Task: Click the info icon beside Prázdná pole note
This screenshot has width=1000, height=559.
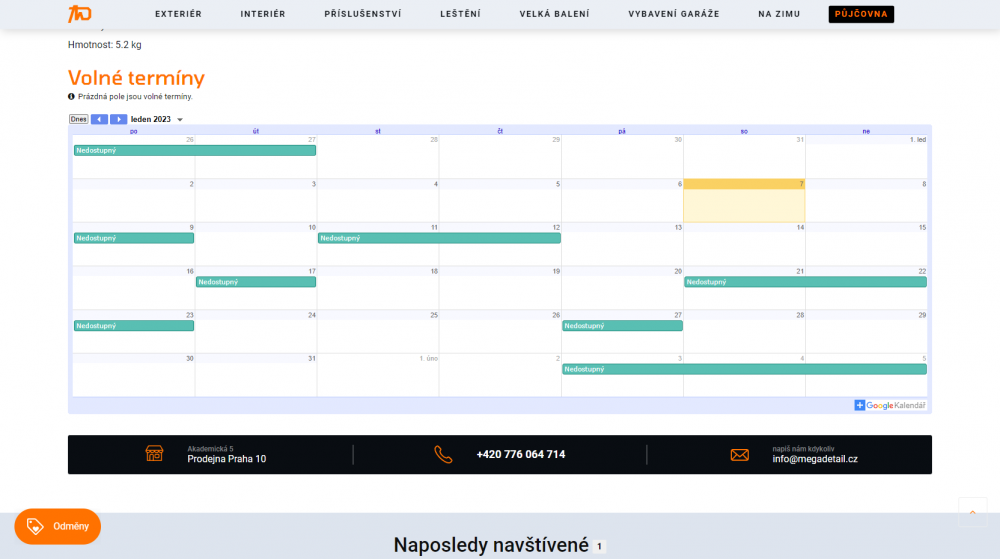Action: coord(71,97)
